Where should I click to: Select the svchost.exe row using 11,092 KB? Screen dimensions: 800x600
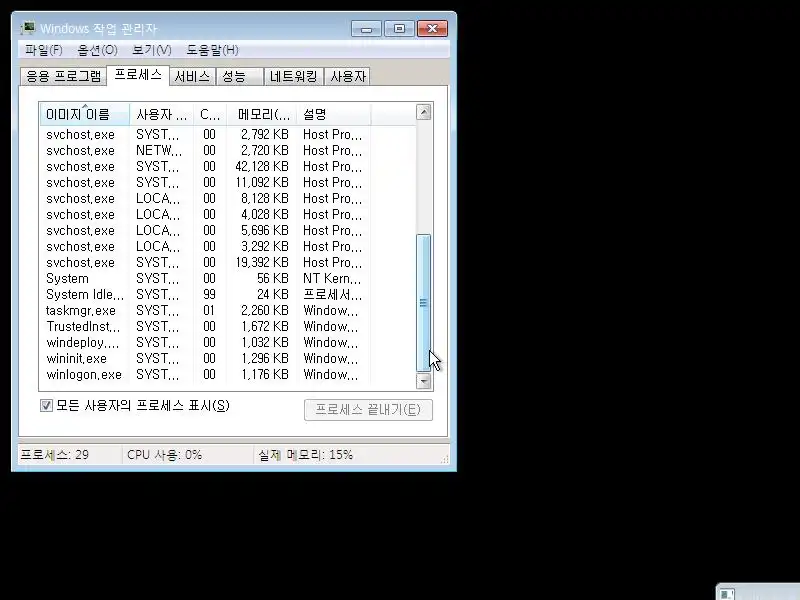click(x=205, y=182)
